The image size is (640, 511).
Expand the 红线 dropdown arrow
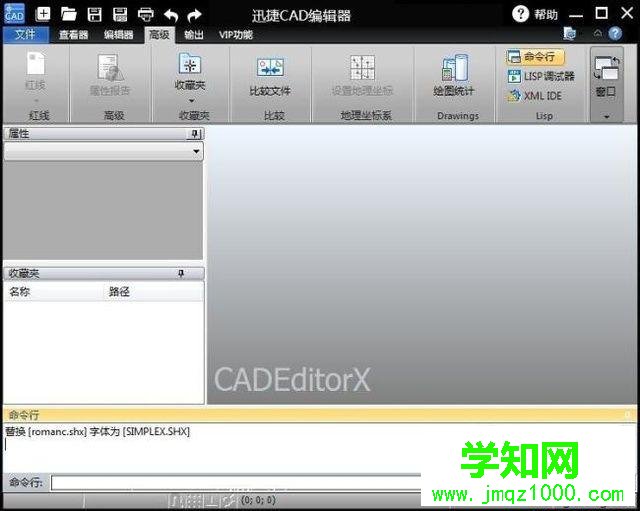36,100
